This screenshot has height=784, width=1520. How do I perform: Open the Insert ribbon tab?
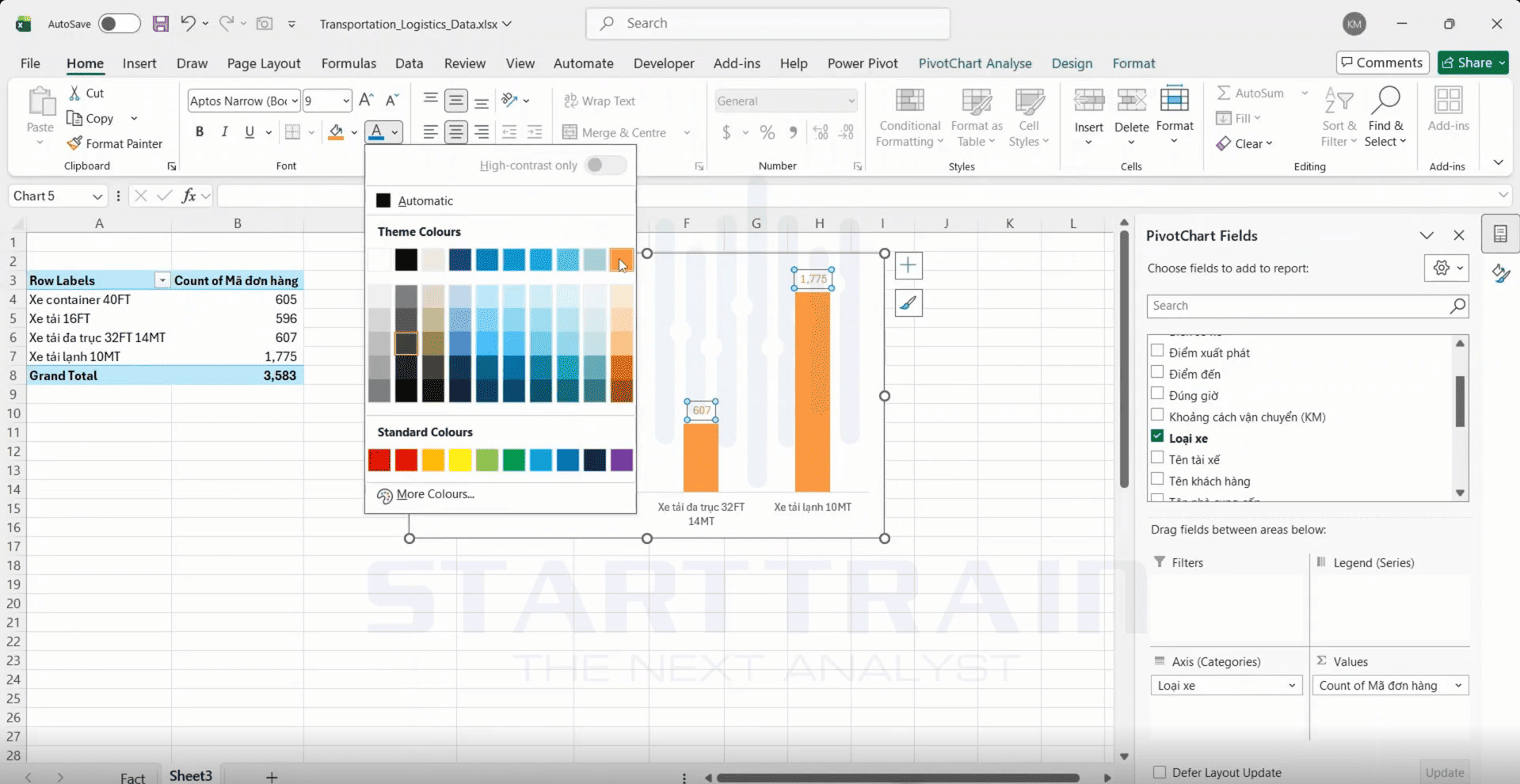[139, 63]
